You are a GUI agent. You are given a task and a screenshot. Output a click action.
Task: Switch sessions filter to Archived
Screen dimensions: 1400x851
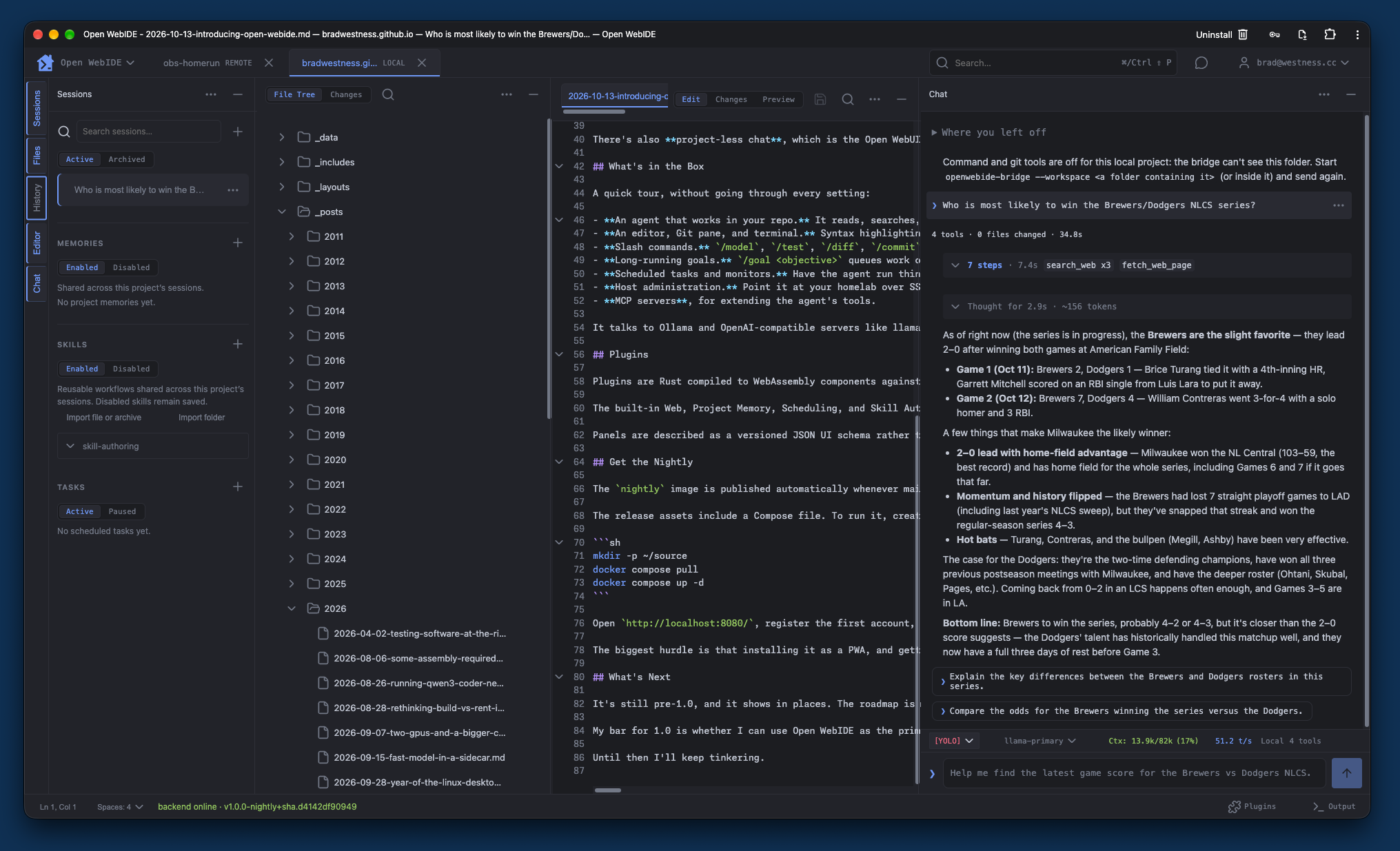(x=127, y=159)
